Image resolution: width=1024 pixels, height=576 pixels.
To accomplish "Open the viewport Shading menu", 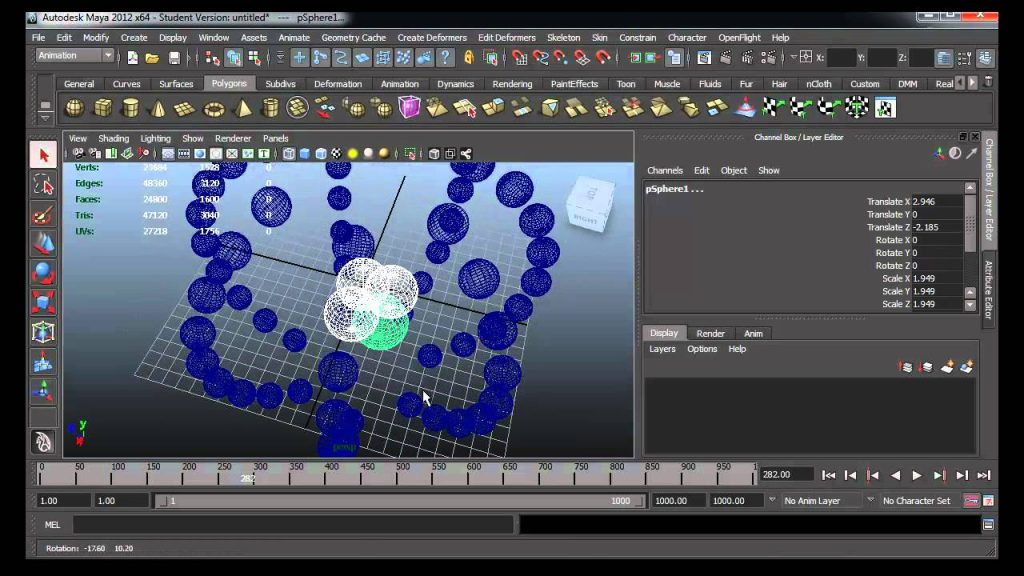I will pyautogui.click(x=114, y=138).
